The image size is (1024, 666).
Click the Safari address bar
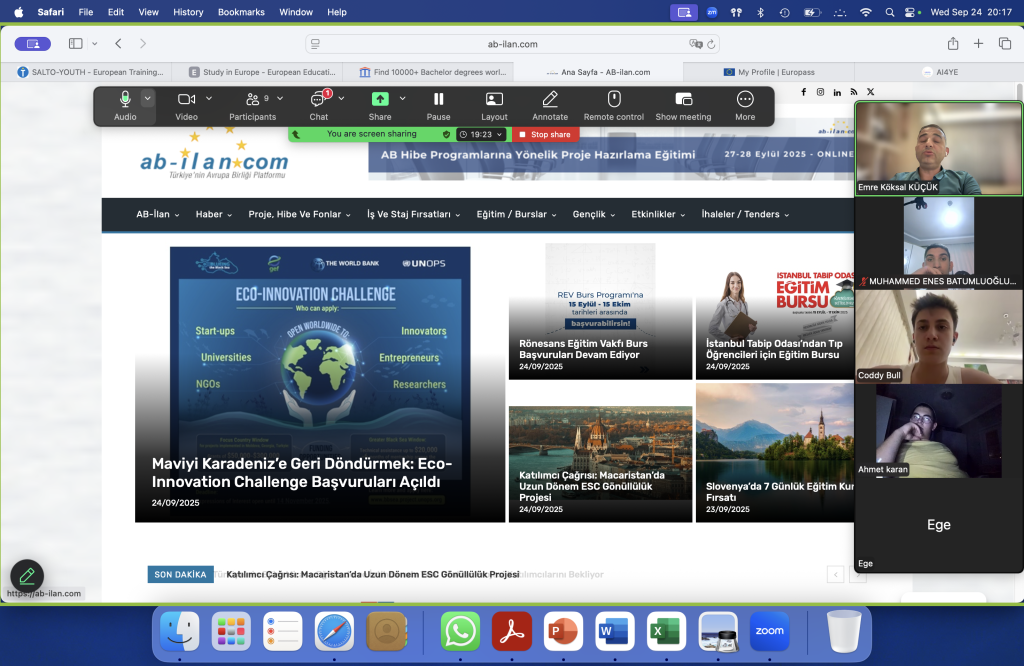tap(512, 44)
